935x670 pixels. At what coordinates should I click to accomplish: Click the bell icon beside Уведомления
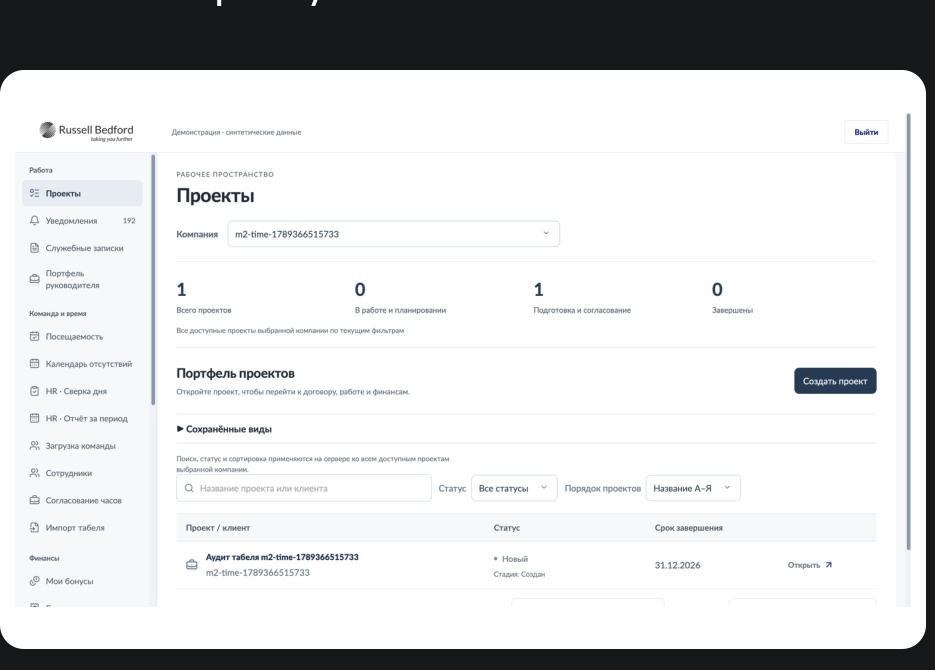coord(35,221)
